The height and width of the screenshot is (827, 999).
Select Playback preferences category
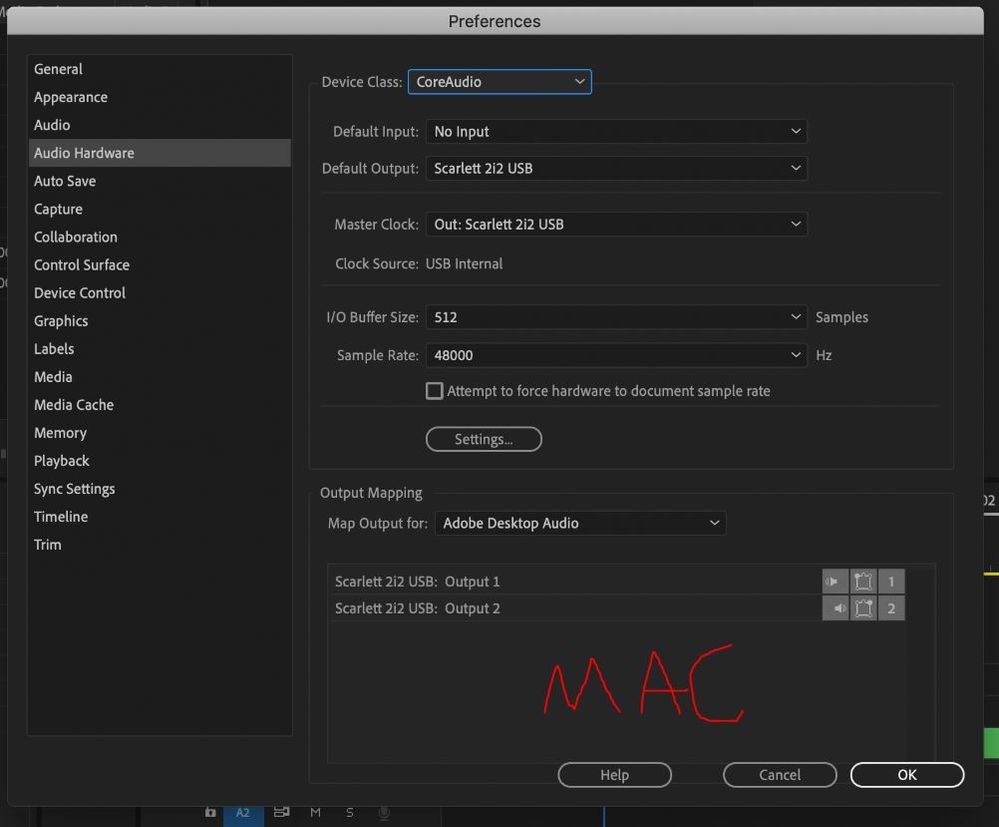159,461
